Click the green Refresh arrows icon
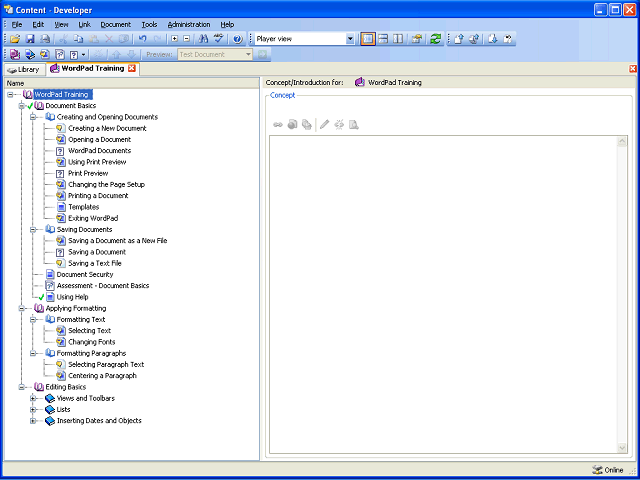 coord(436,39)
